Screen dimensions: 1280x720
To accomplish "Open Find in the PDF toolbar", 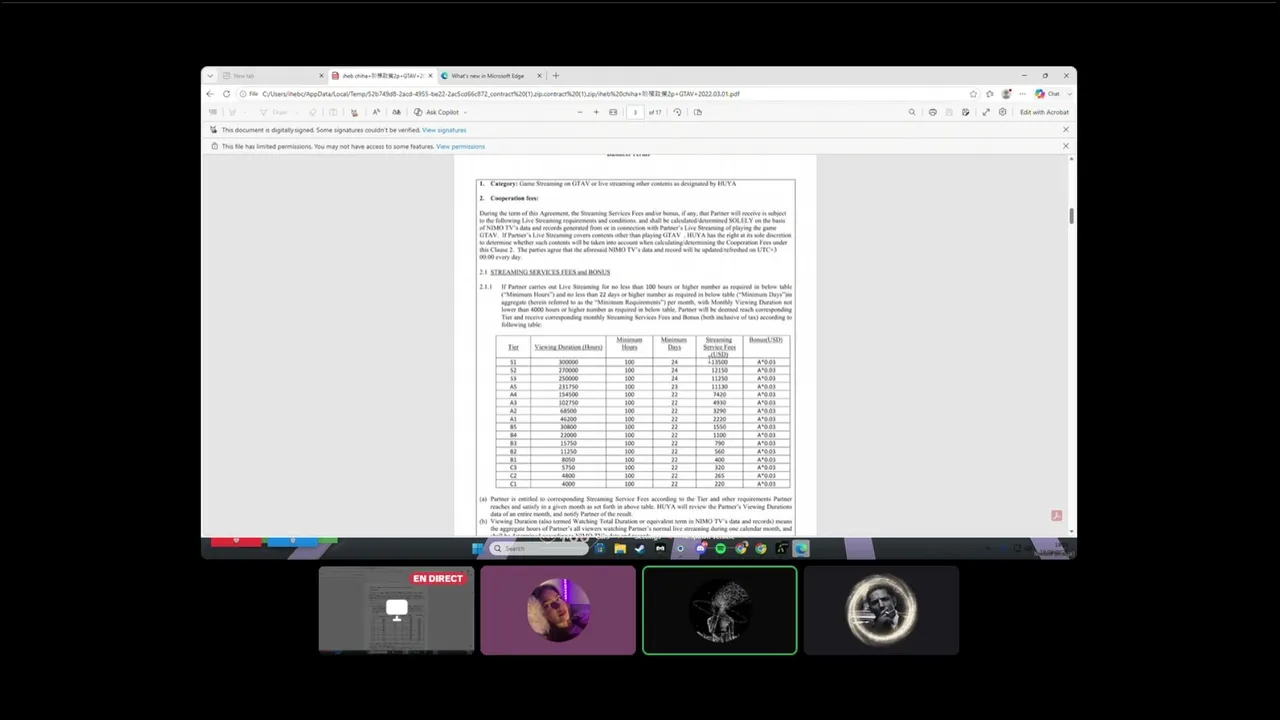I will click(x=912, y=112).
